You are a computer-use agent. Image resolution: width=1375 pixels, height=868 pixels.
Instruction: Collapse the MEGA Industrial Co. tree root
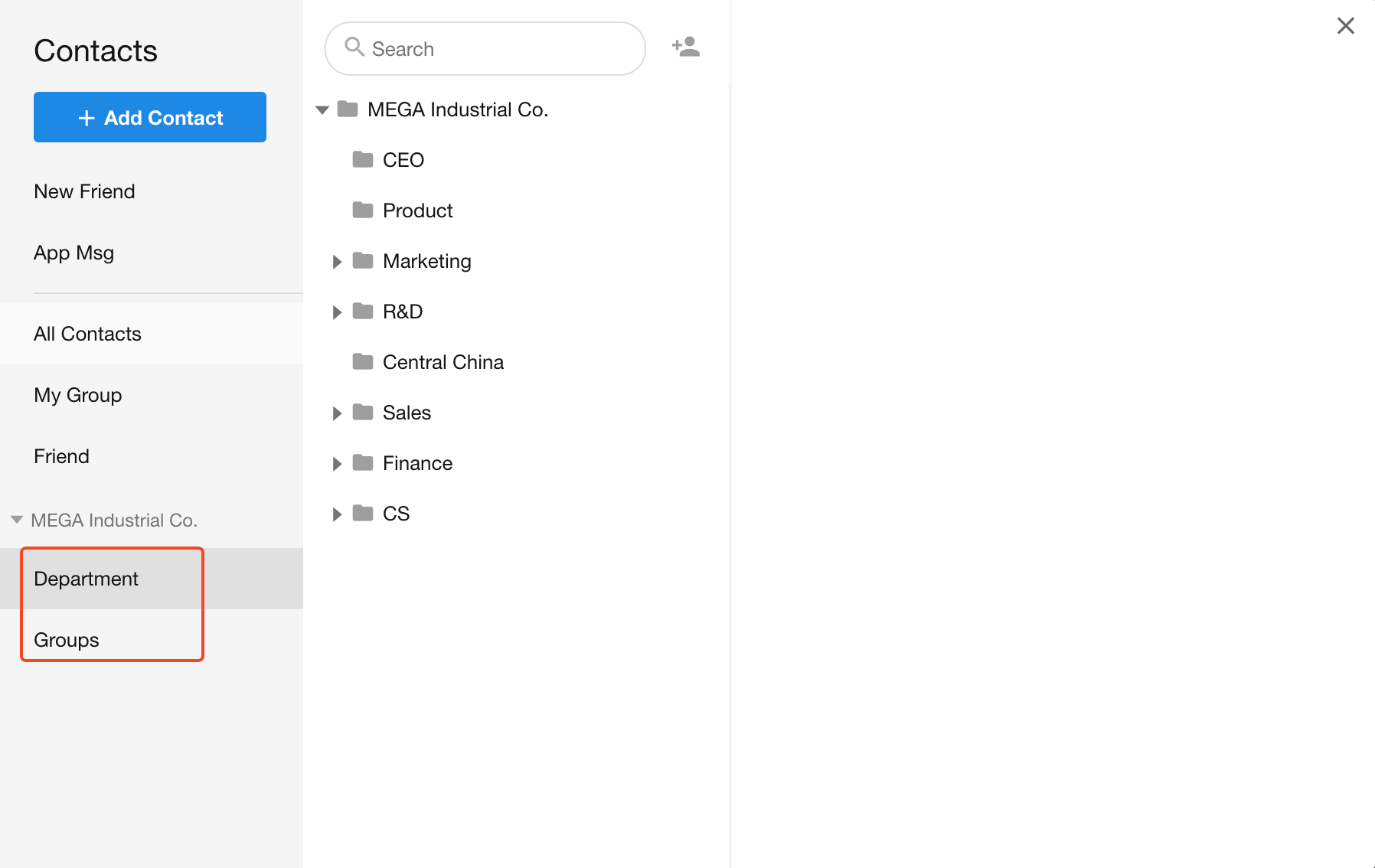click(x=322, y=110)
